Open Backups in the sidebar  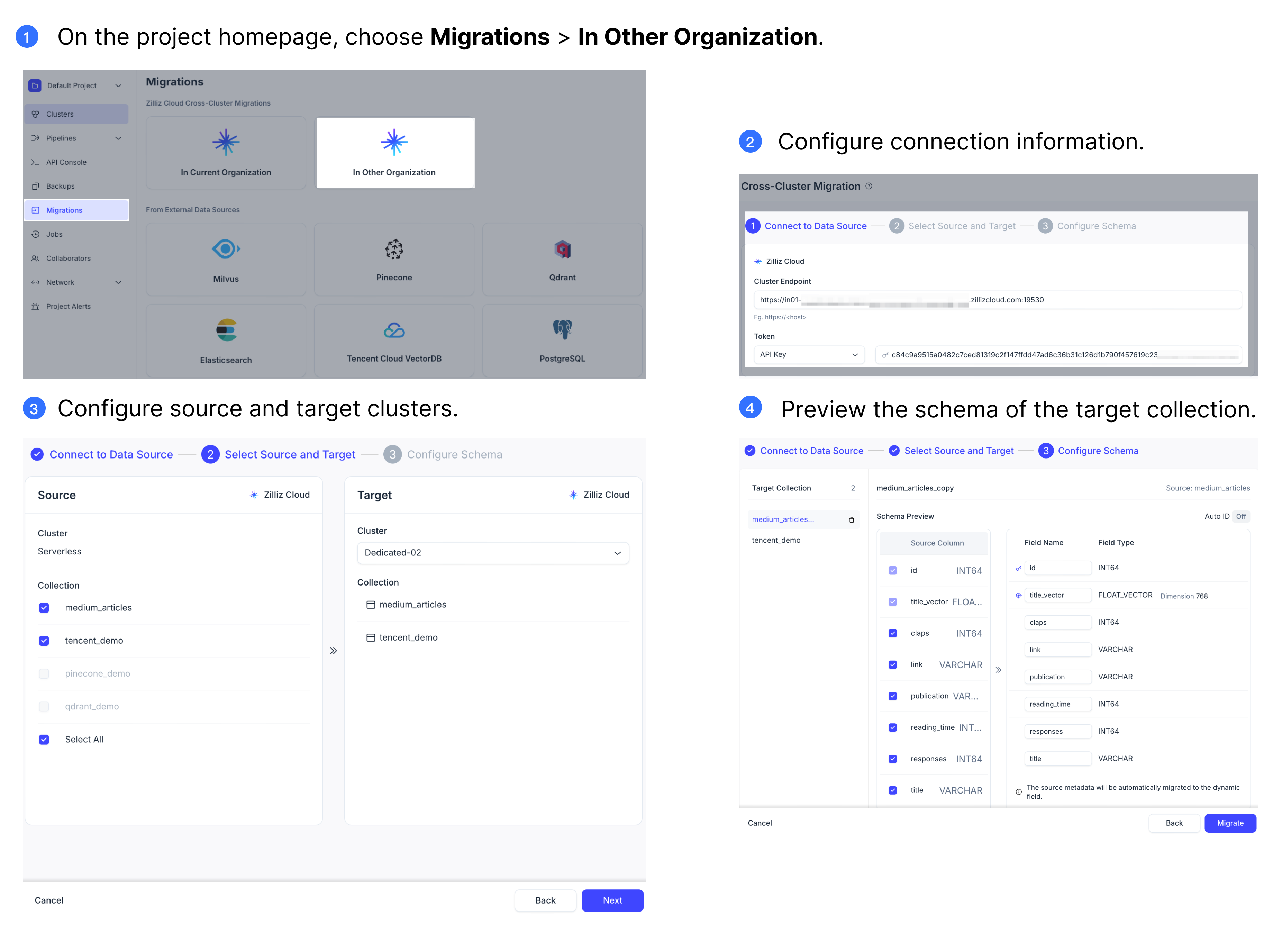point(76,186)
